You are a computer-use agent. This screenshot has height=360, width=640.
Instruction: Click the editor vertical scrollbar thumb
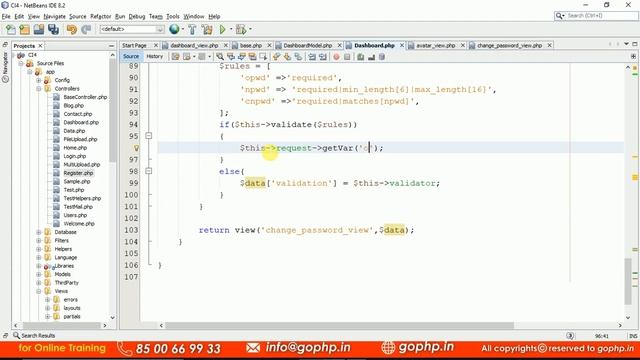[628, 282]
